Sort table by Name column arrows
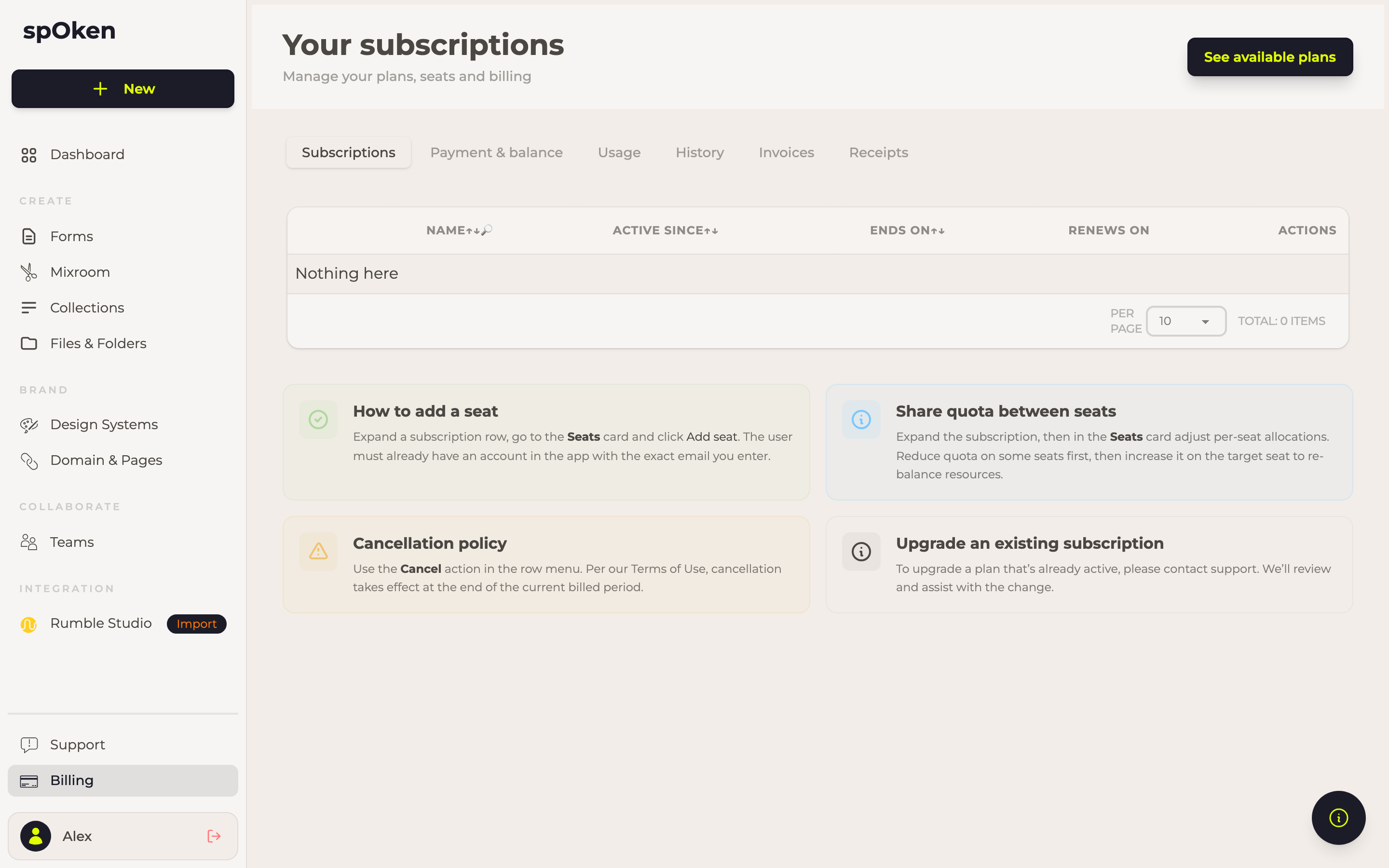 tap(473, 231)
